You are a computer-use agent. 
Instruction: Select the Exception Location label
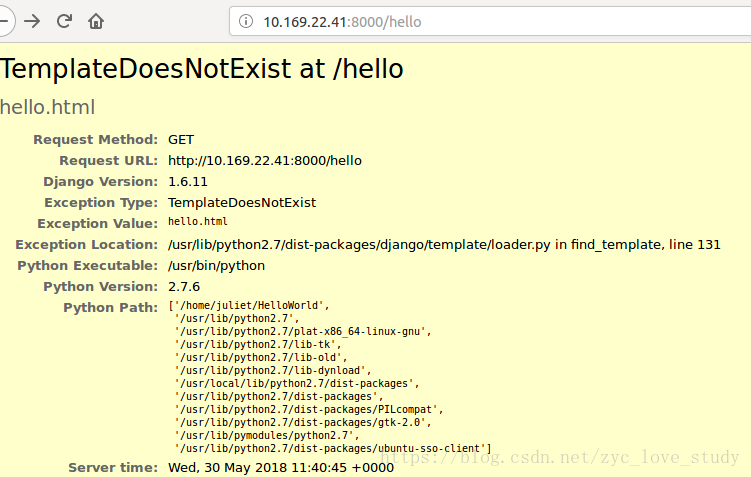[x=87, y=245]
